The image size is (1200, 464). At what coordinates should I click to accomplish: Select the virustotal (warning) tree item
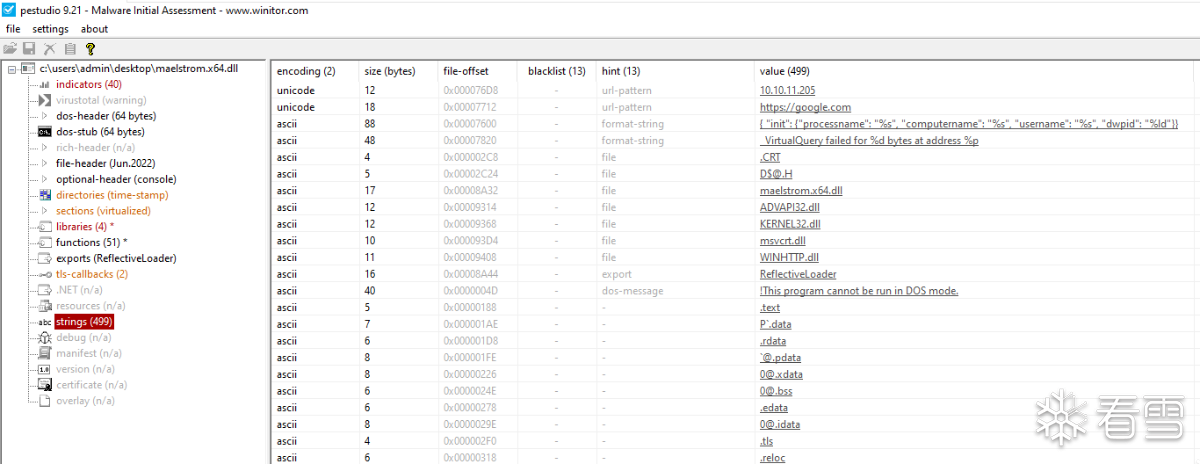[x=101, y=100]
